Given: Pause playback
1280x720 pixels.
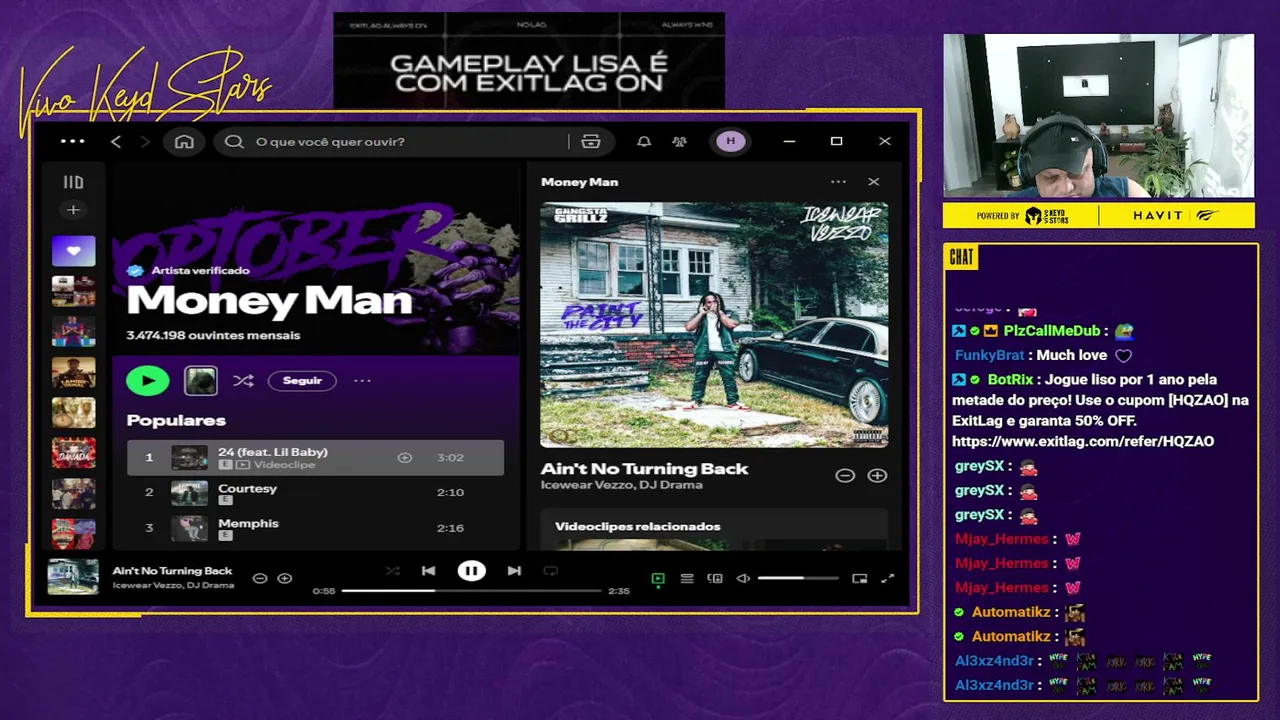Looking at the screenshot, I should (471, 571).
